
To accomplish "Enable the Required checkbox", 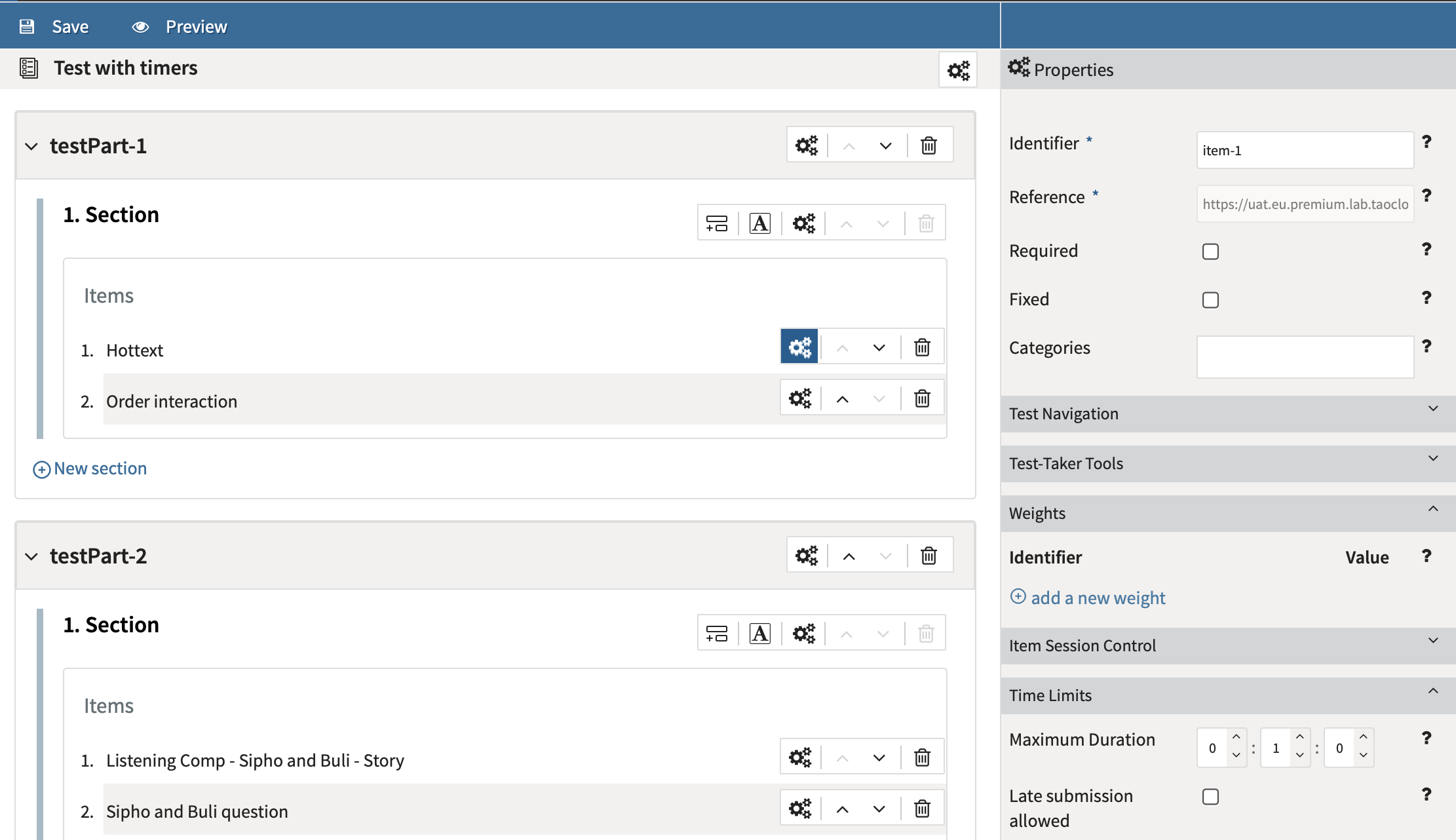I will [x=1210, y=252].
